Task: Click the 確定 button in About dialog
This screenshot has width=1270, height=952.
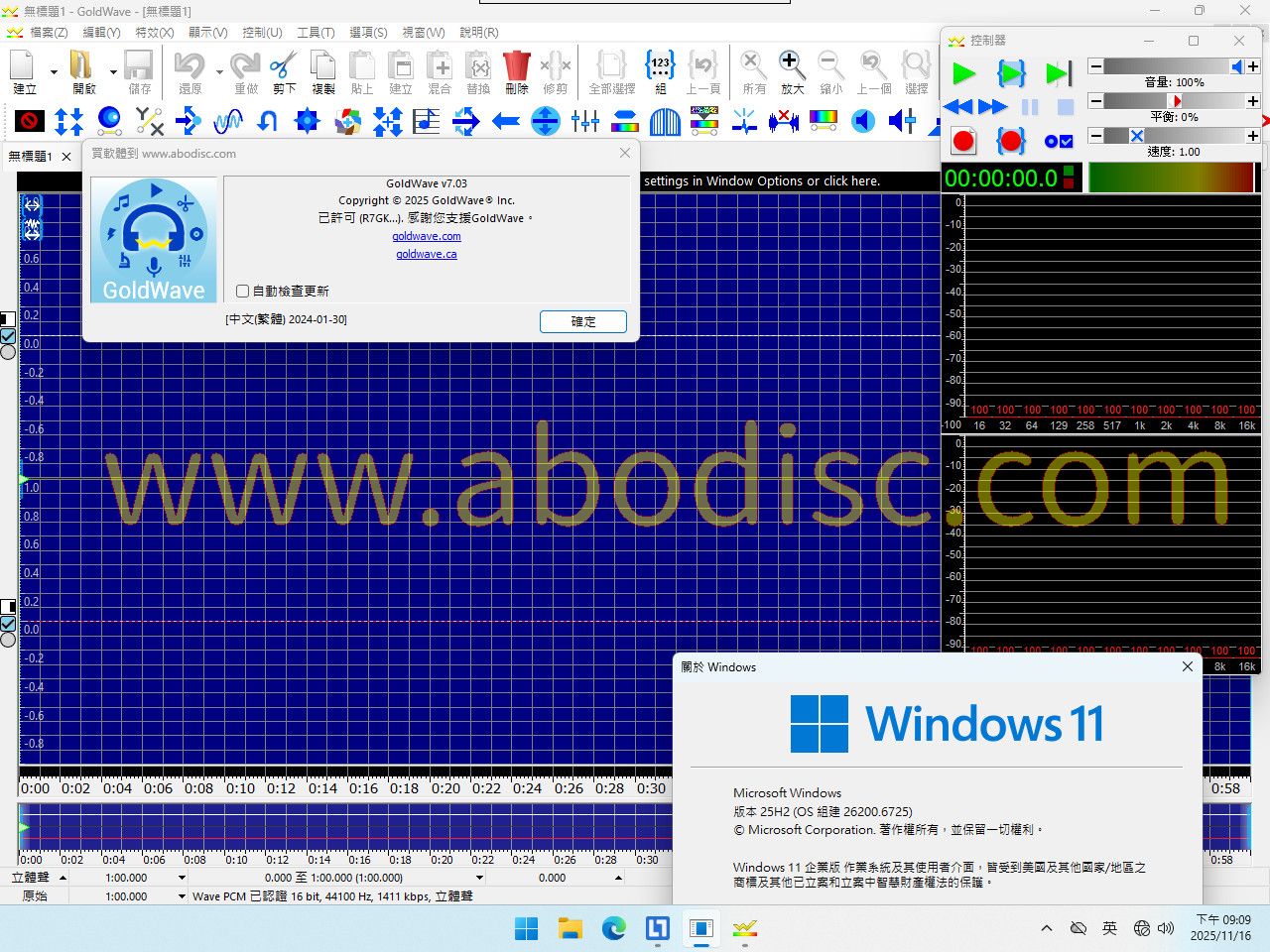Action: coord(582,321)
